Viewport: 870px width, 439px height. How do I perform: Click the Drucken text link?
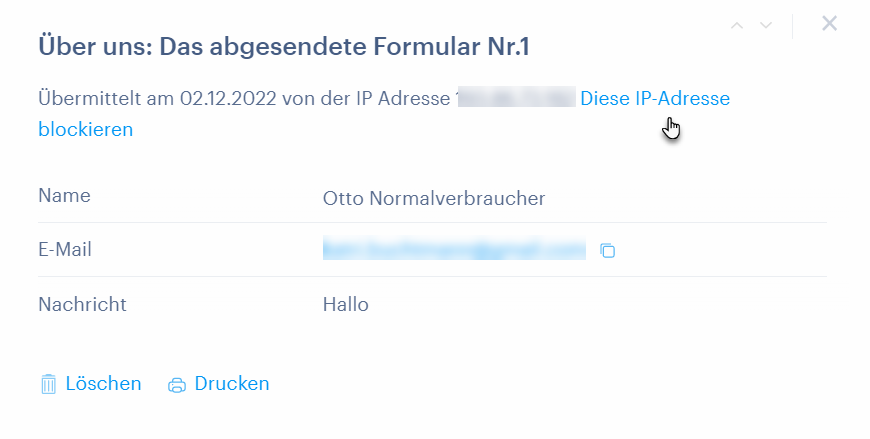(232, 384)
